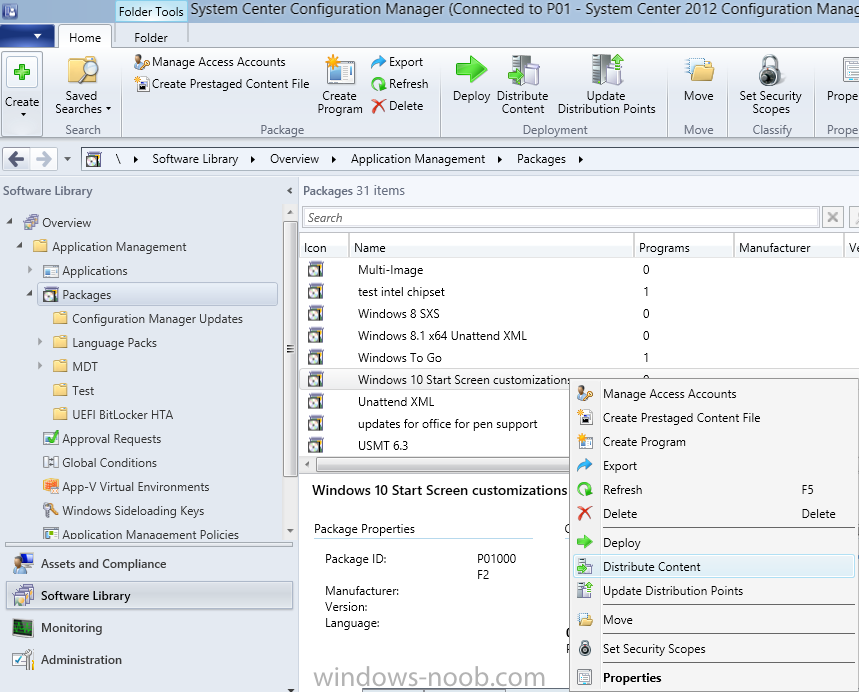The image size is (859, 692).
Task: Click Refresh in the ribbon
Action: pos(399,84)
